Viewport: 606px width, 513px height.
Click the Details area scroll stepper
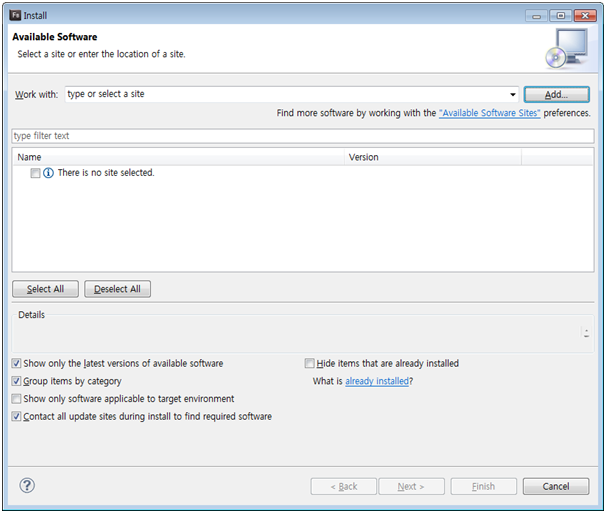(x=586, y=333)
